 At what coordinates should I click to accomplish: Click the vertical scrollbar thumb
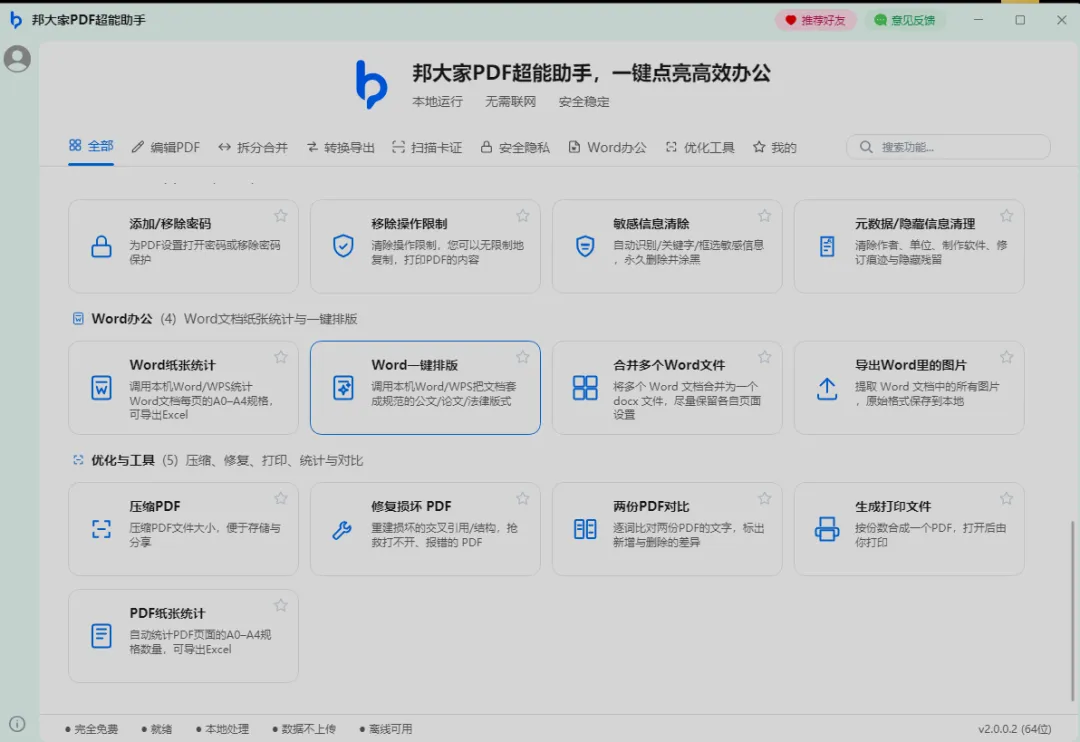point(1072,610)
